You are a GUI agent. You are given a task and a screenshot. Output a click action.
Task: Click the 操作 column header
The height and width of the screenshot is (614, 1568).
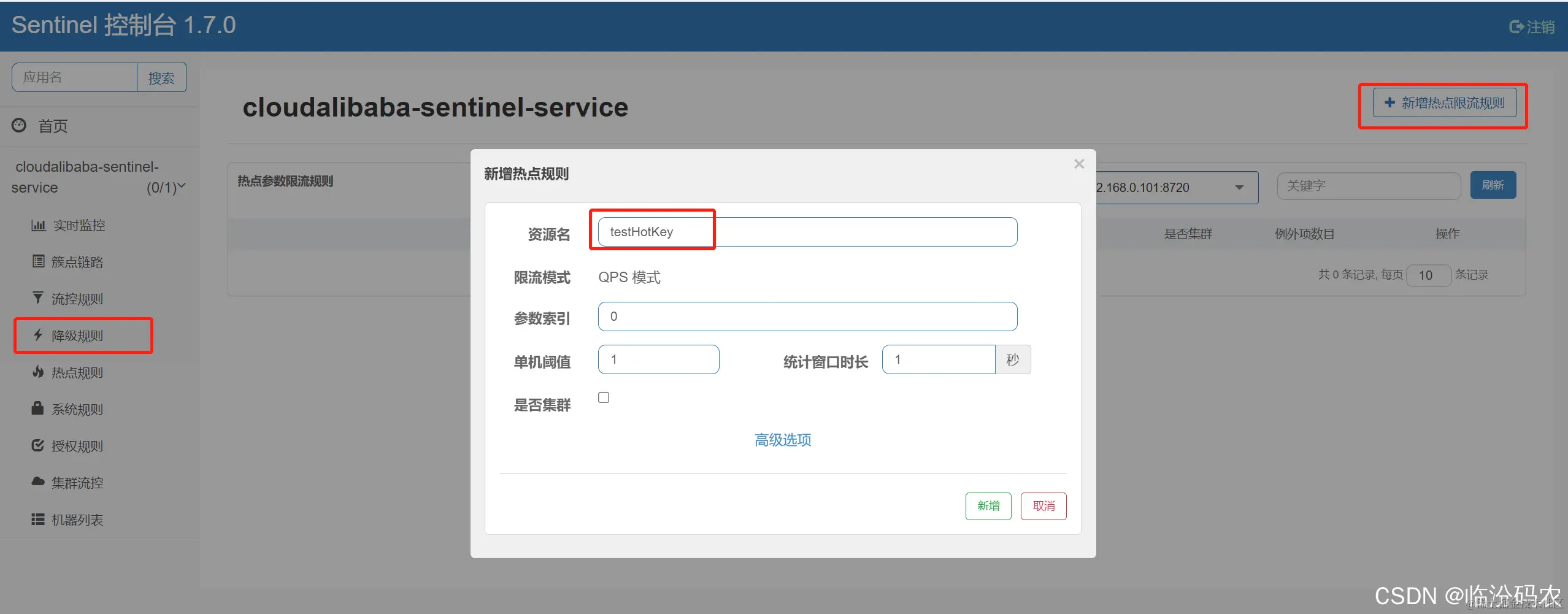1447,234
